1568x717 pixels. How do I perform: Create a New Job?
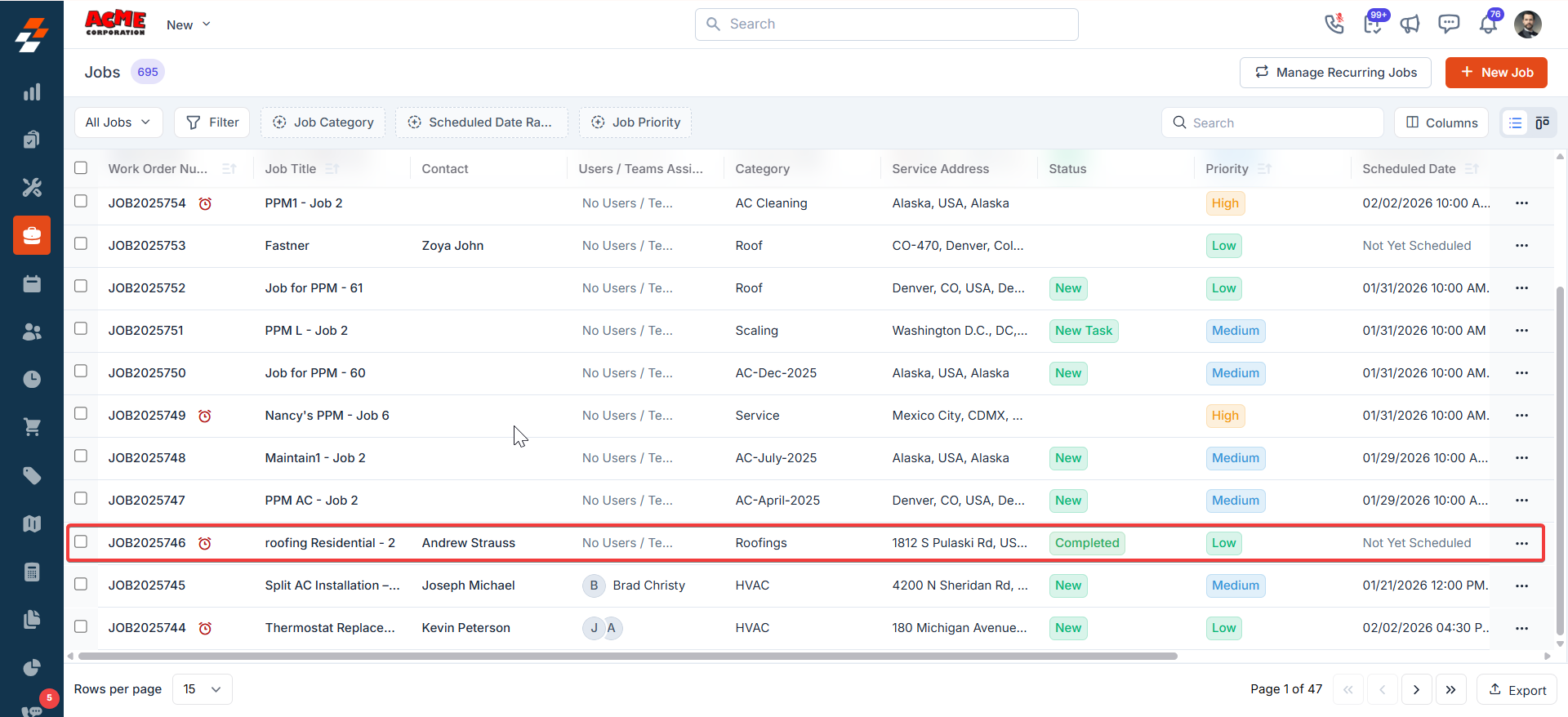pos(1496,73)
